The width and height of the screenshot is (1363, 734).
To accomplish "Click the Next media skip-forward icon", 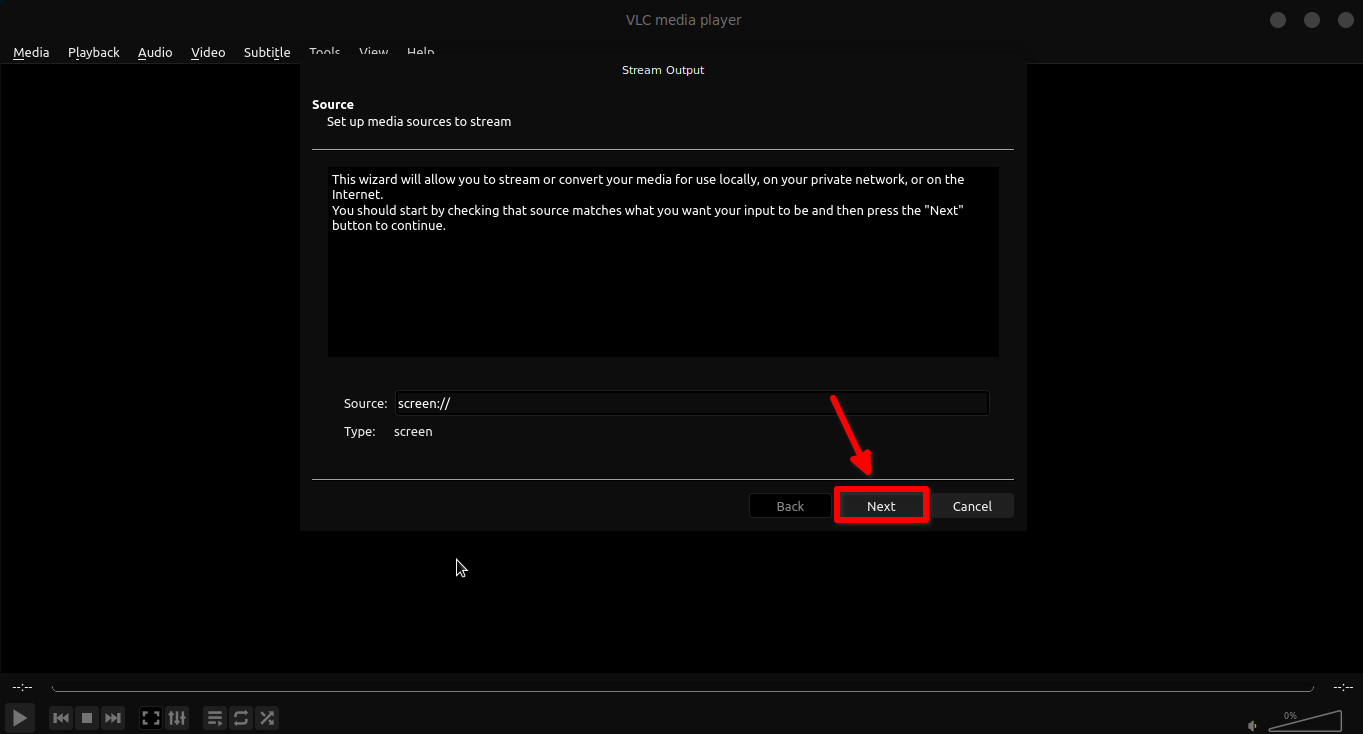I will (x=113, y=718).
